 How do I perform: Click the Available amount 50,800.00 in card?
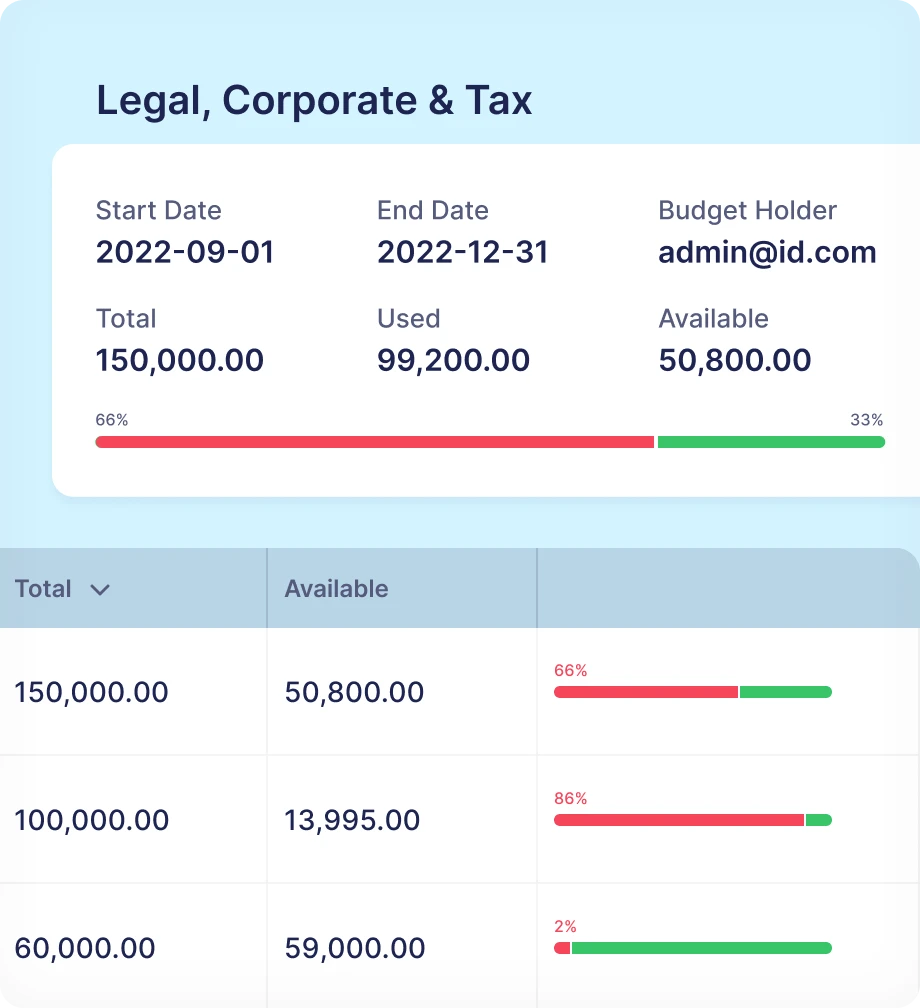click(735, 360)
